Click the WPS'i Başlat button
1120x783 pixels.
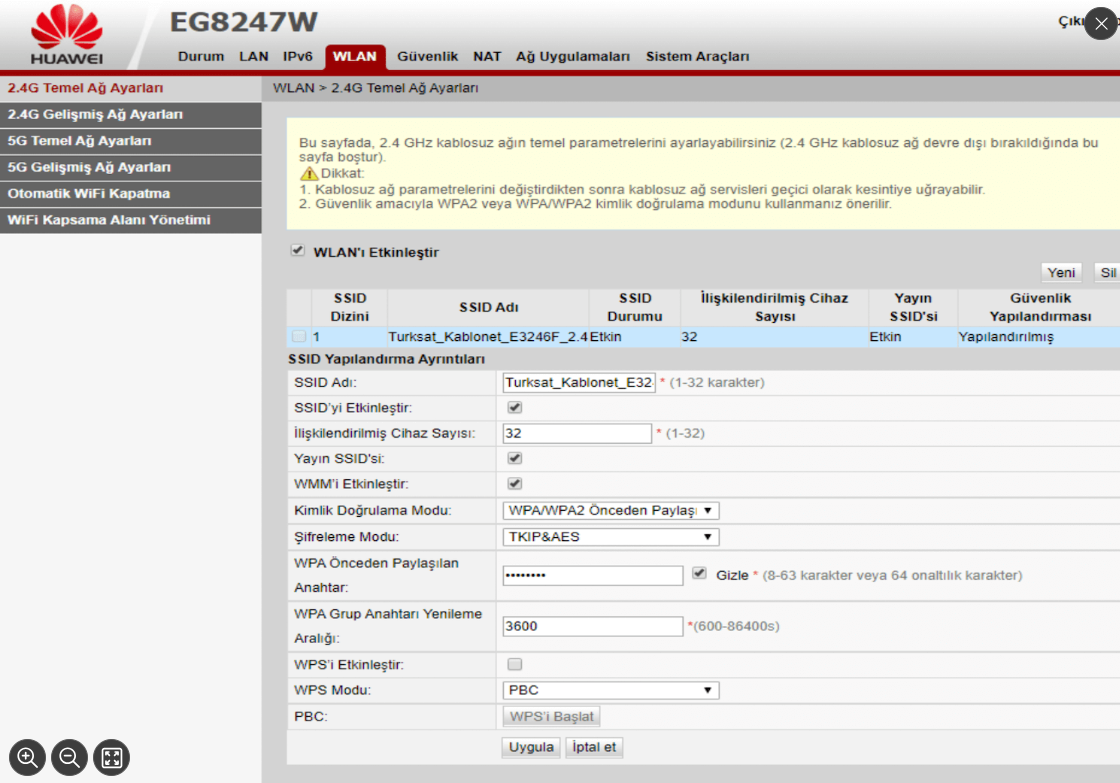pyautogui.click(x=551, y=717)
